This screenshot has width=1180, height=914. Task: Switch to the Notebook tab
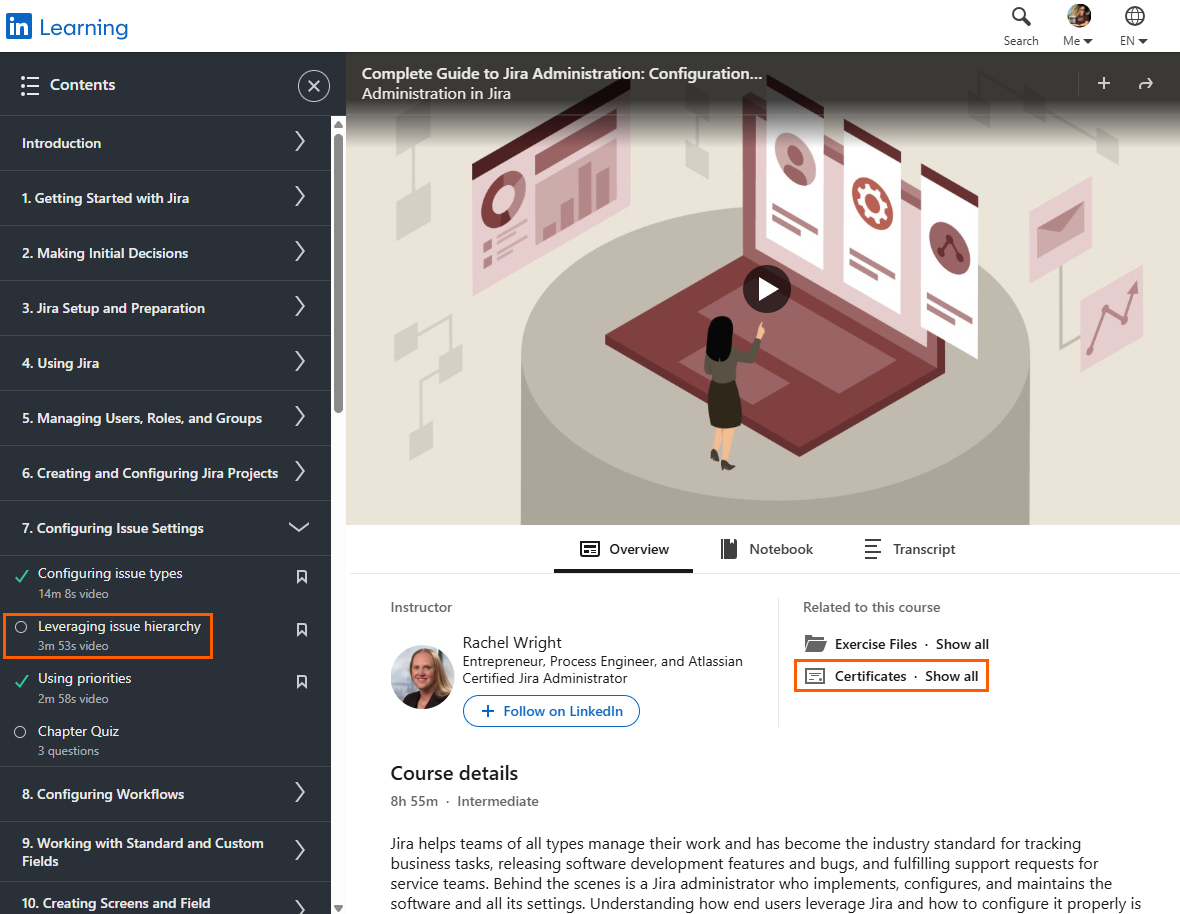(x=767, y=549)
